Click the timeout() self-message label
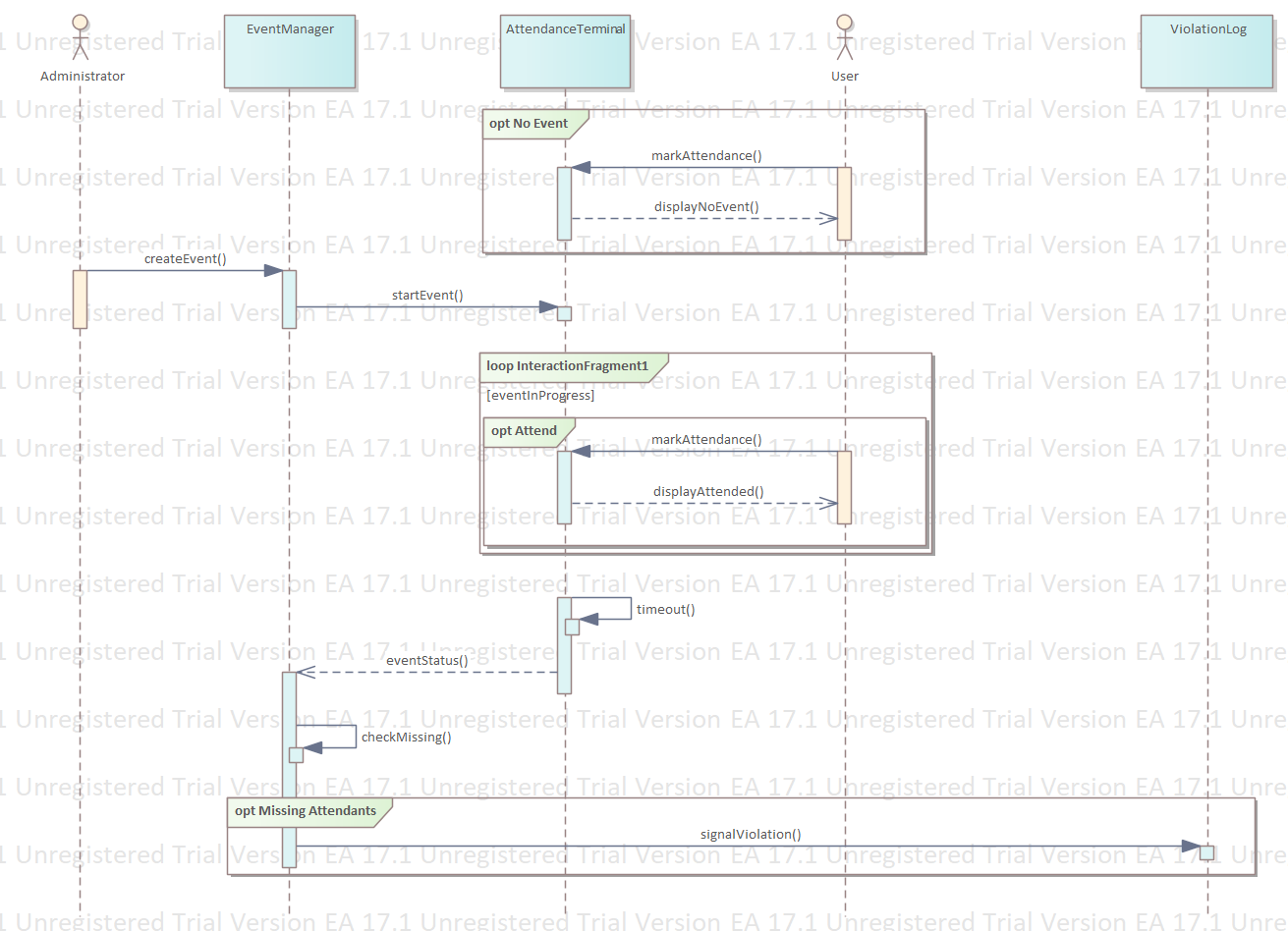 (x=665, y=610)
